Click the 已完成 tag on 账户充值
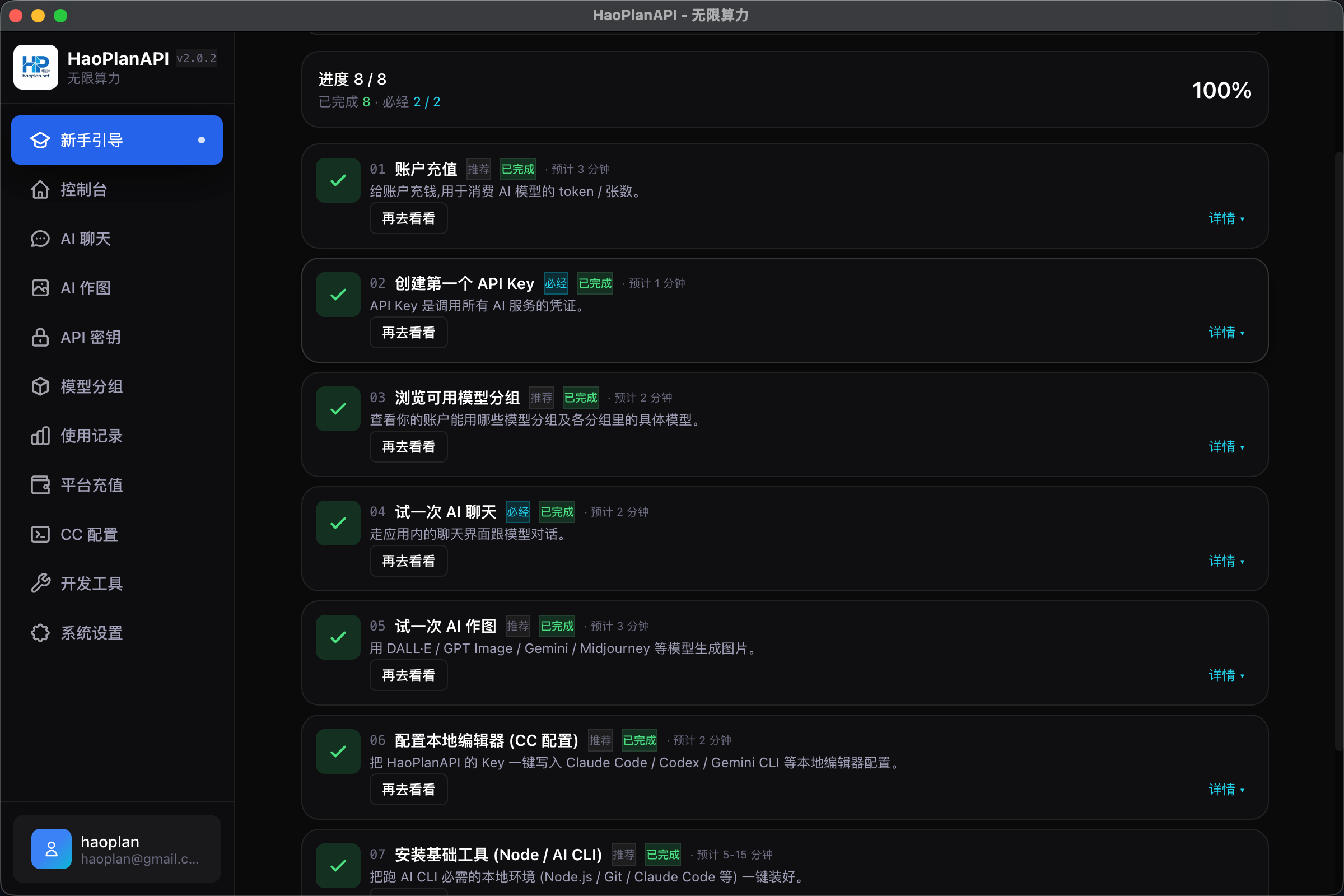The height and width of the screenshot is (896, 1344). tap(519, 169)
